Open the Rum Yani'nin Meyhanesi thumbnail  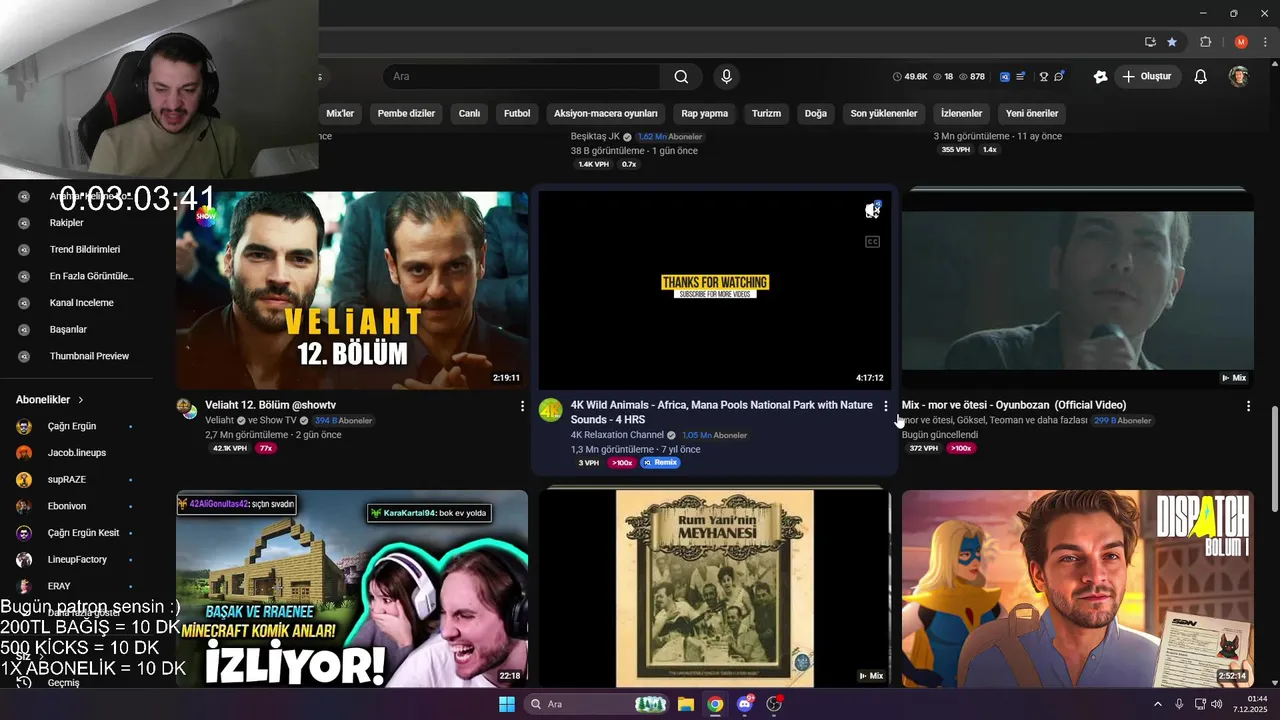715,588
